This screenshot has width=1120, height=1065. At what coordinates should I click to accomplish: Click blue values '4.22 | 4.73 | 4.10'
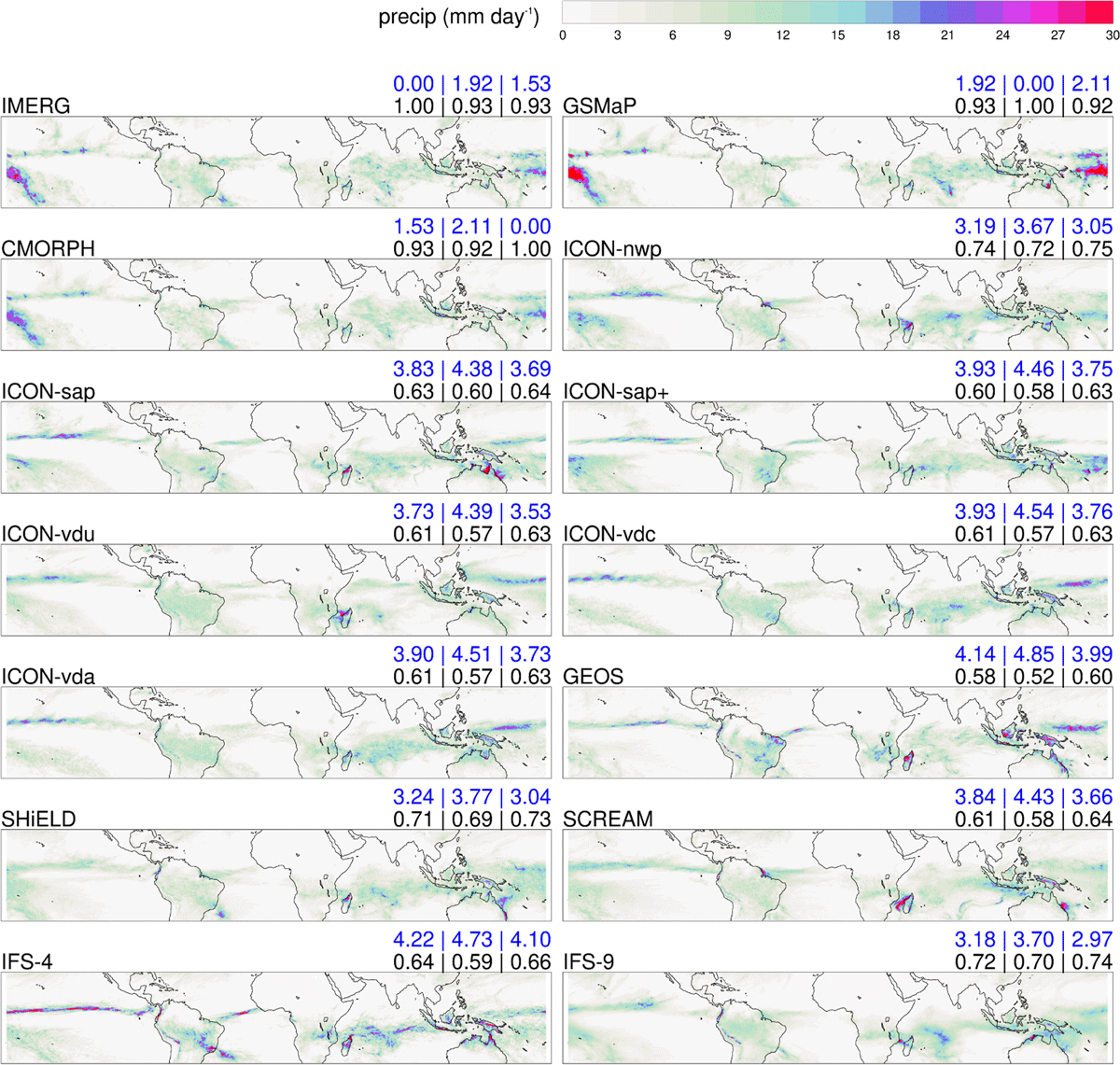tap(472, 942)
